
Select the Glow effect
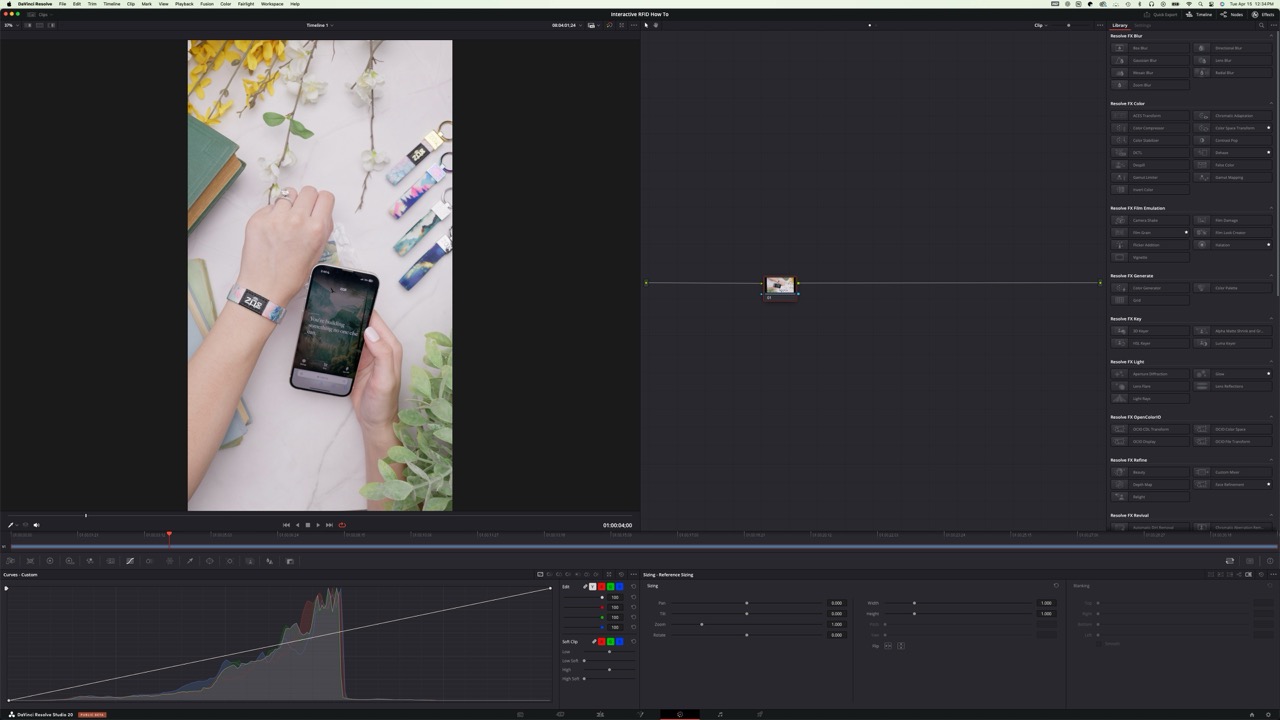click(x=1234, y=374)
